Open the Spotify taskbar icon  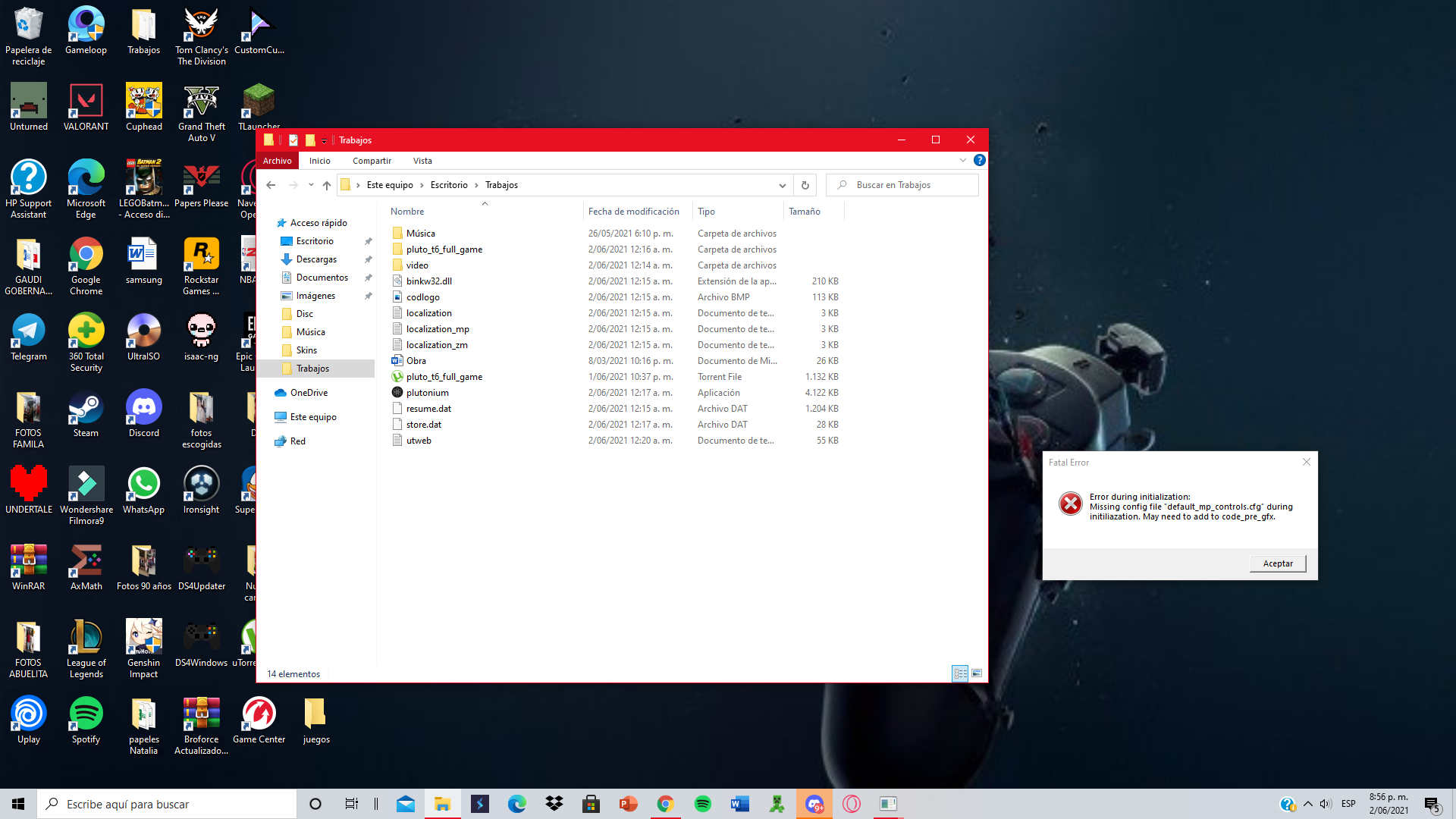coord(703,804)
